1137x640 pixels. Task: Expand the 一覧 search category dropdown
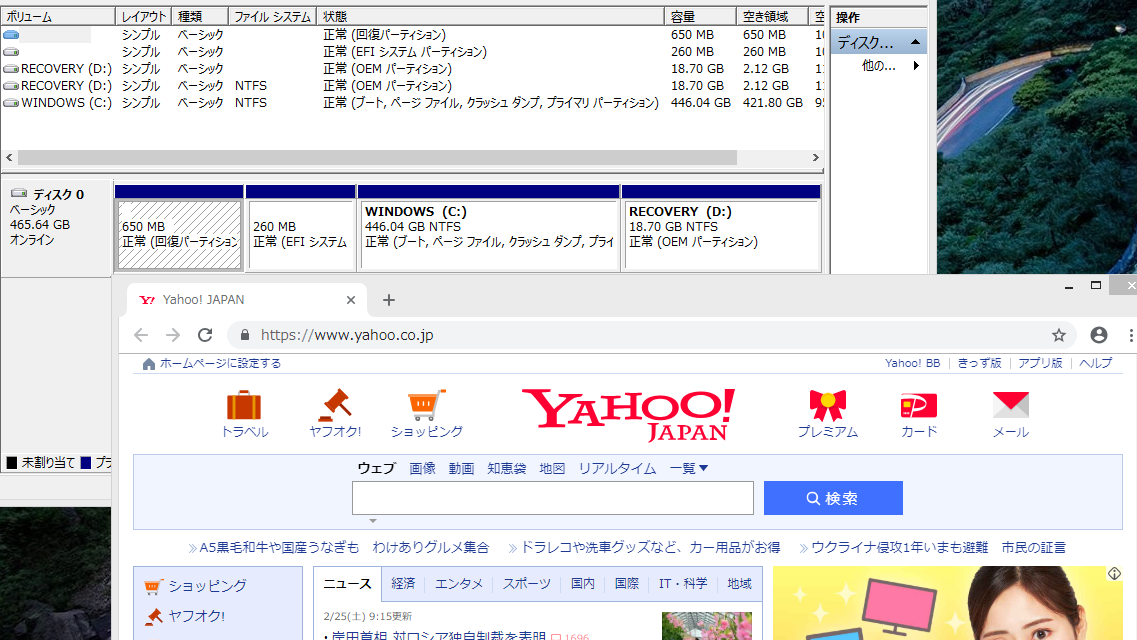(x=688, y=469)
